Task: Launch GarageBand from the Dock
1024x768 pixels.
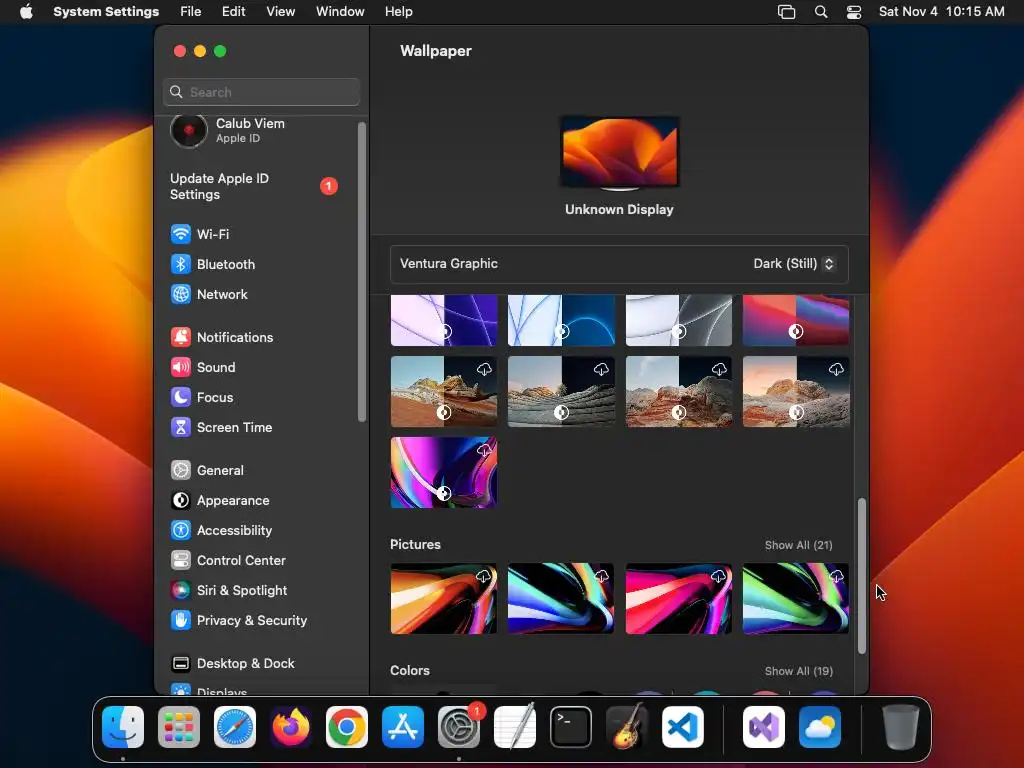Action: click(x=627, y=727)
